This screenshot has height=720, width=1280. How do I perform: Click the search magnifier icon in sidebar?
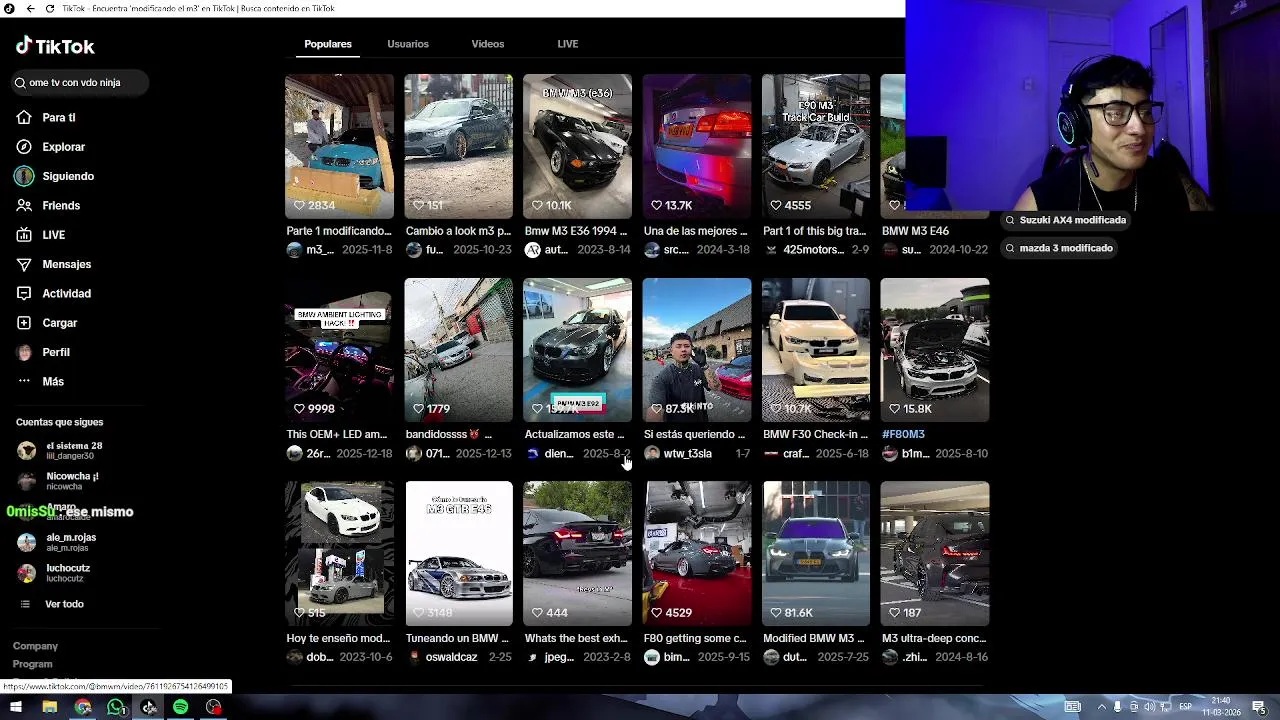coord(20,83)
